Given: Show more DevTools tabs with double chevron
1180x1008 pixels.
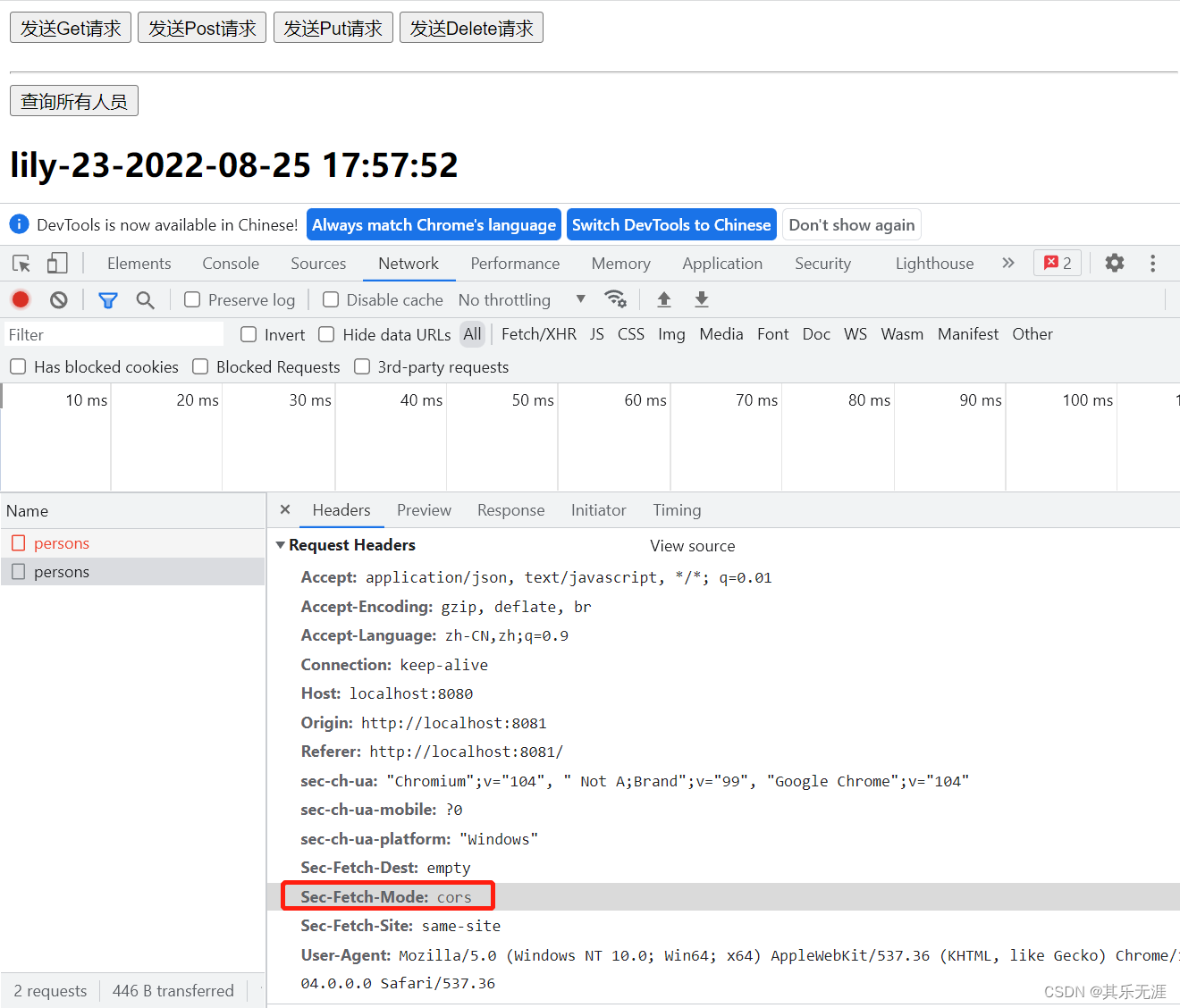Looking at the screenshot, I should coord(1008,263).
